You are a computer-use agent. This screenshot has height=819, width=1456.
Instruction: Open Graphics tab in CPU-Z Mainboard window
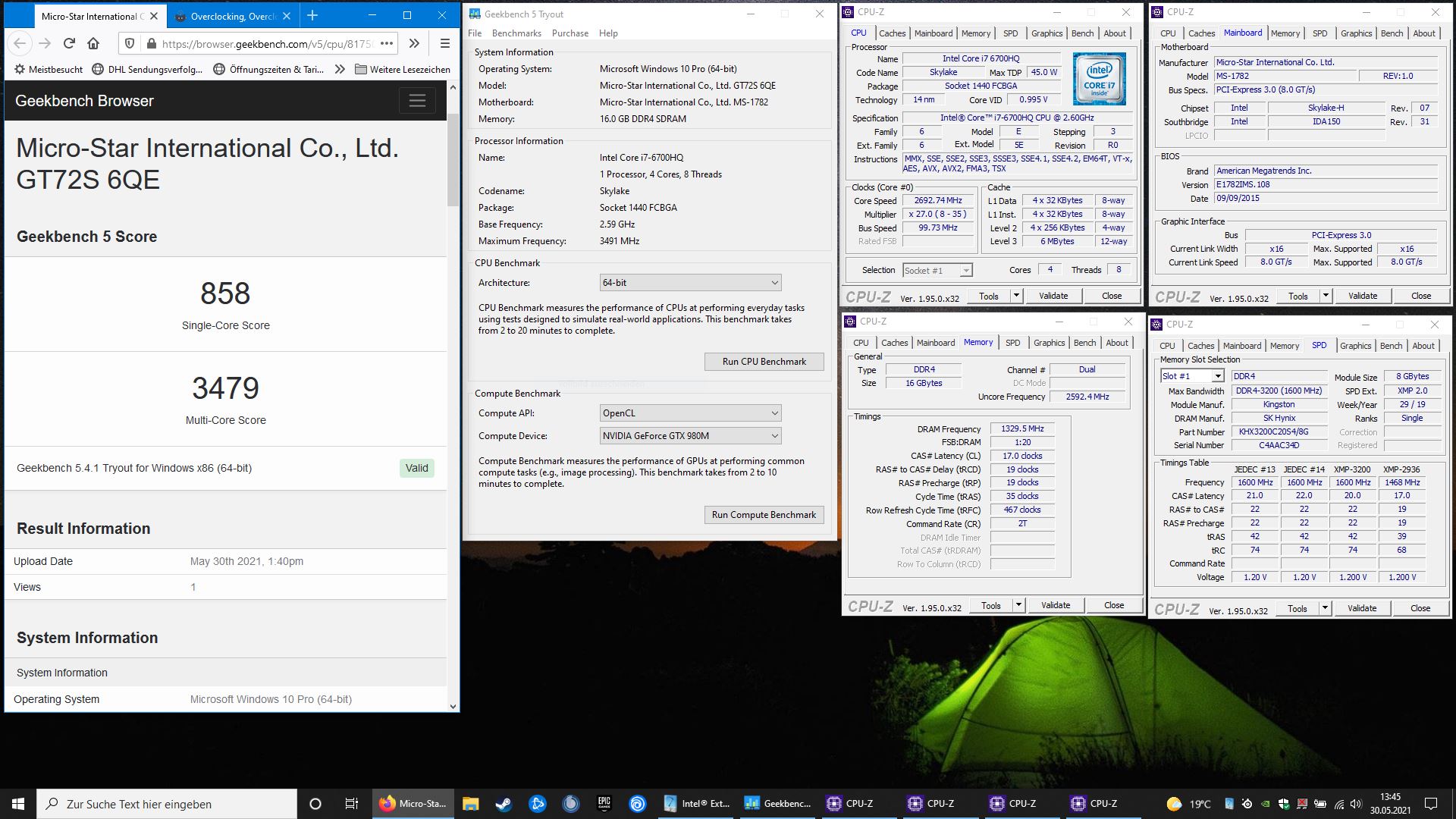[x=1356, y=33]
